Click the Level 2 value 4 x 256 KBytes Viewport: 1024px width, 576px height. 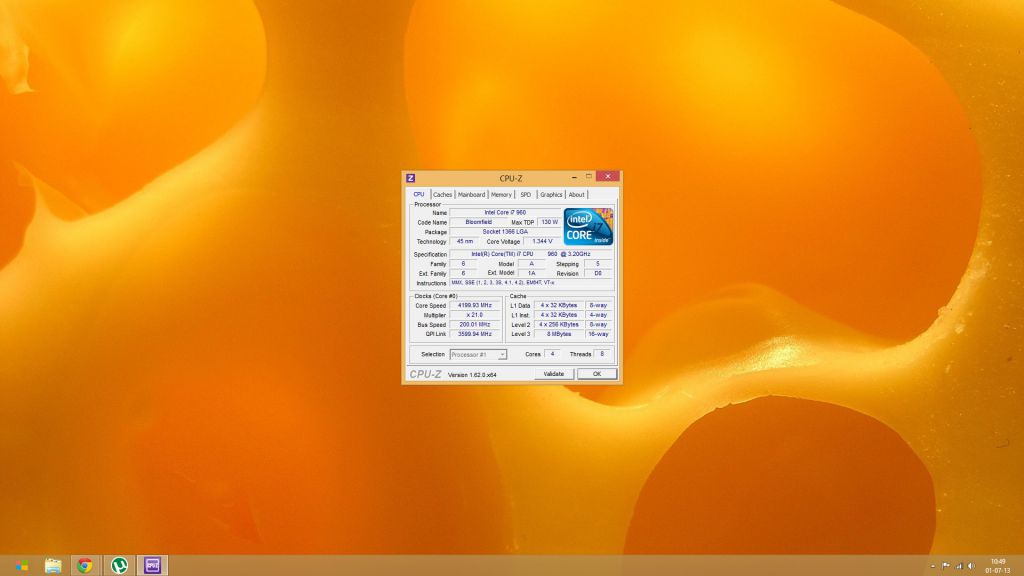coord(558,324)
